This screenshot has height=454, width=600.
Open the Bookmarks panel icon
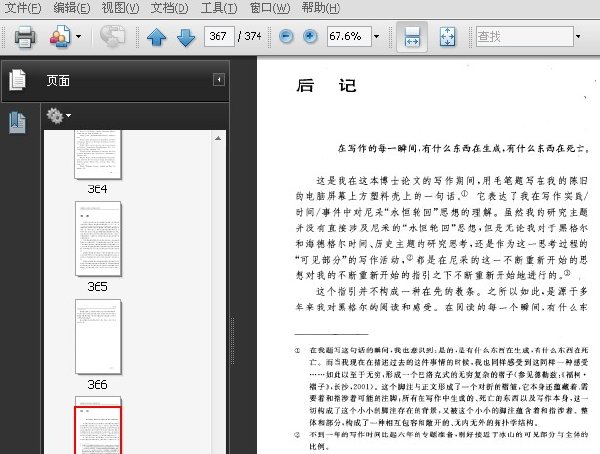click(17, 123)
